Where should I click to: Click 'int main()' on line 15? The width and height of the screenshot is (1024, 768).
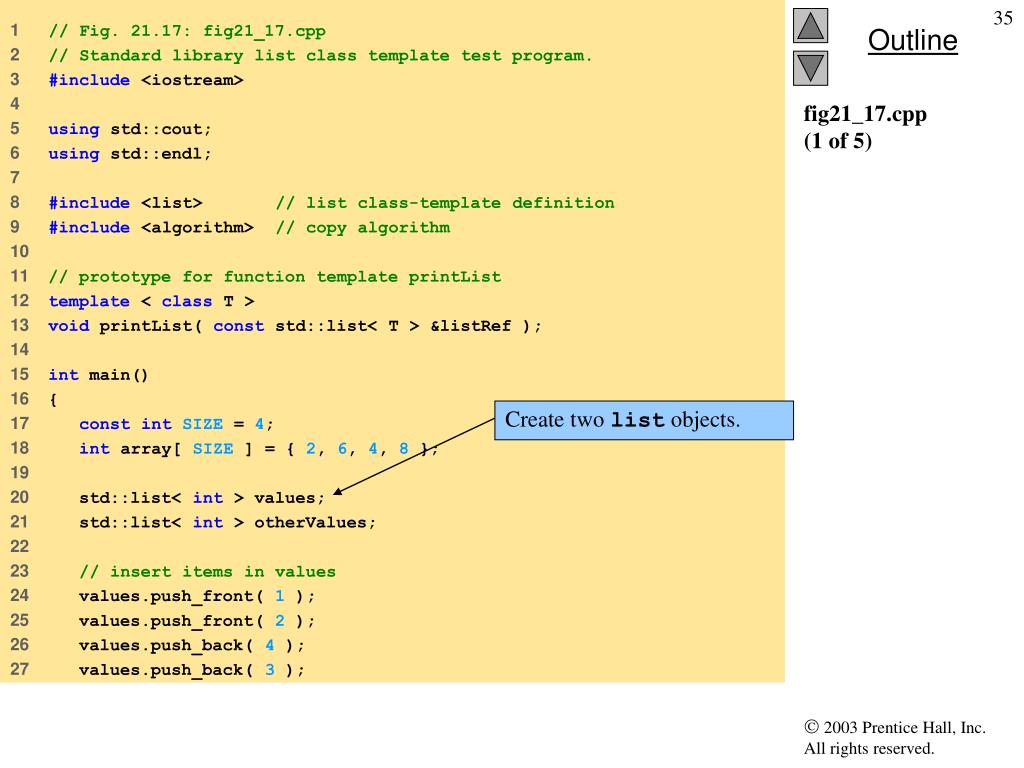coord(99,375)
